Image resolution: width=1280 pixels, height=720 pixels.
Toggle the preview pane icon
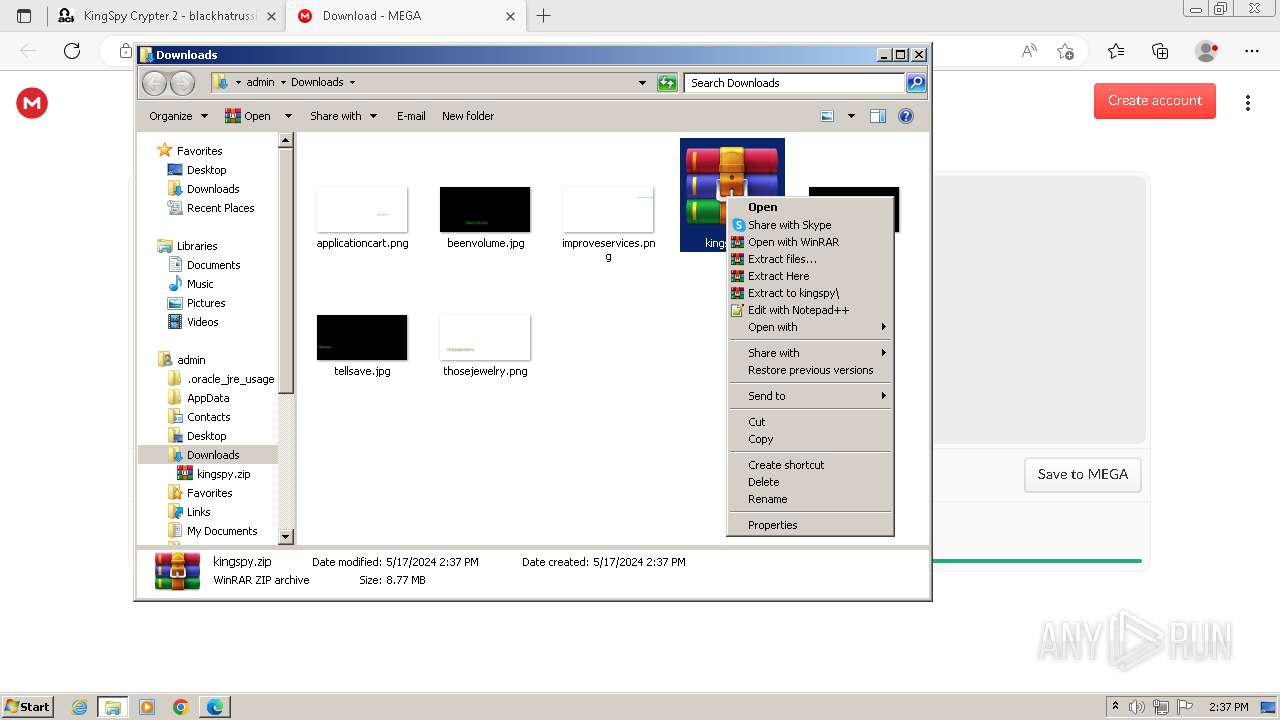tap(878, 116)
